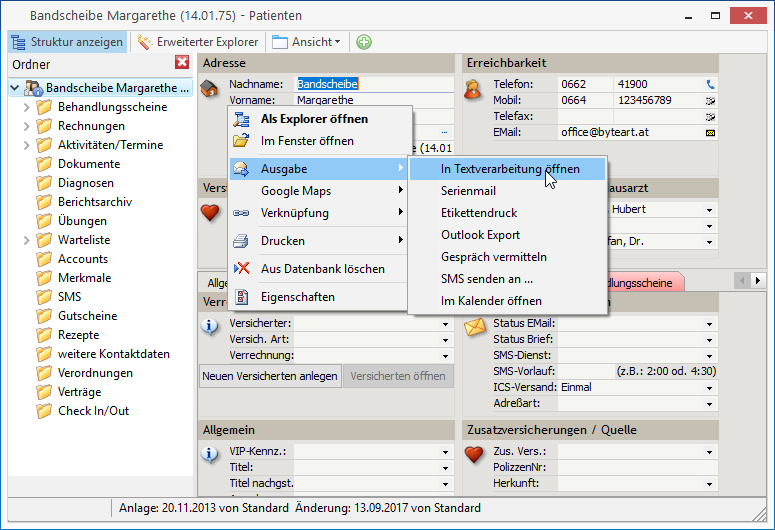Click the phone dial icon beside Telefon

[710, 85]
